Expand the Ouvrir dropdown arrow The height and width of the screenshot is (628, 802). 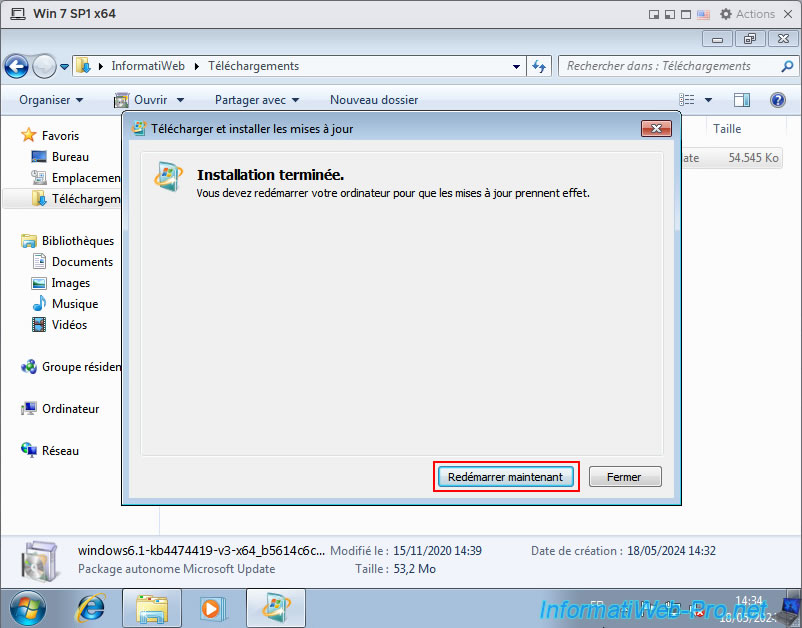click(180, 100)
